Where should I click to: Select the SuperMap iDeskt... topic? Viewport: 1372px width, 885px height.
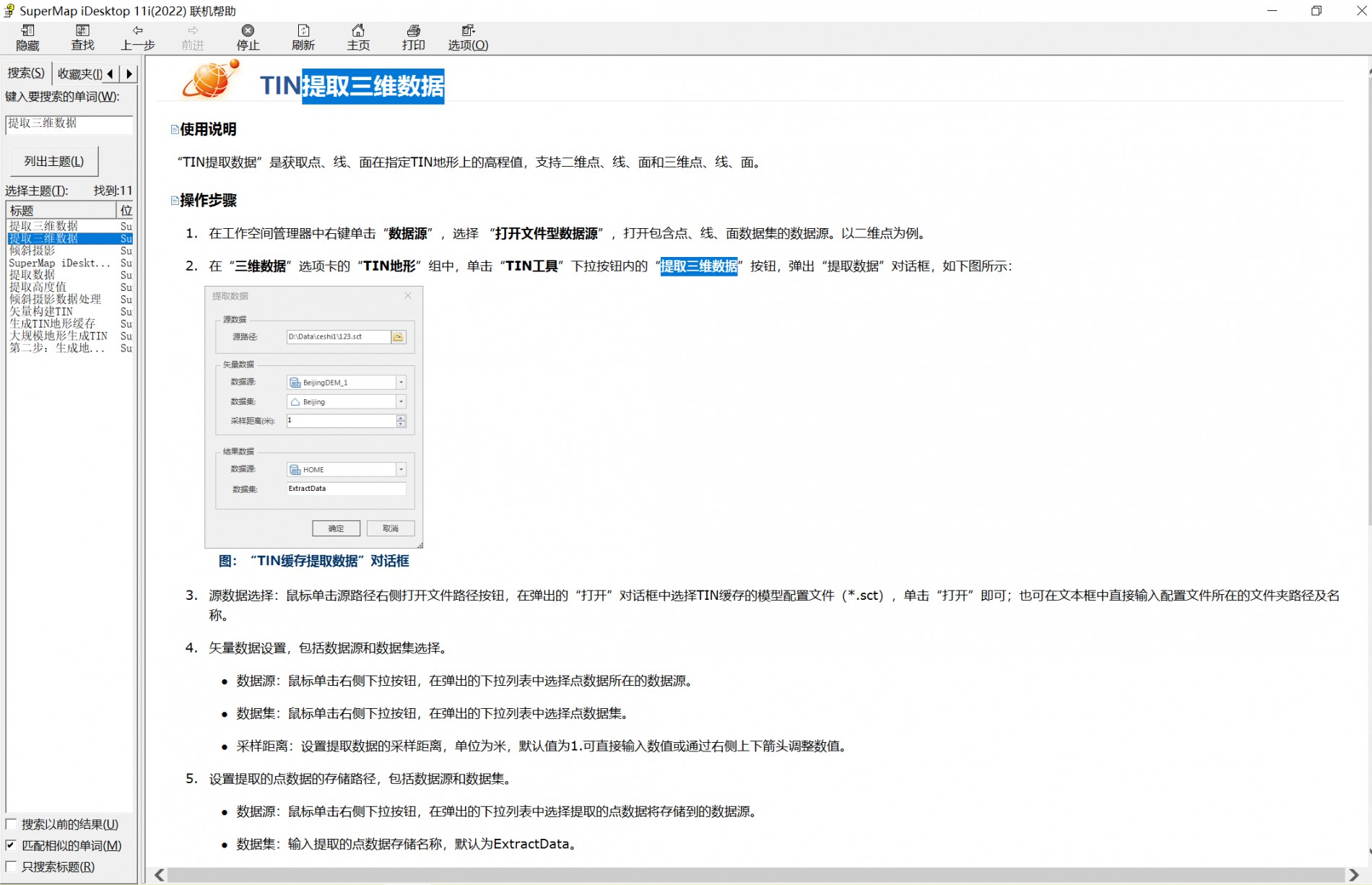[x=70, y=263]
